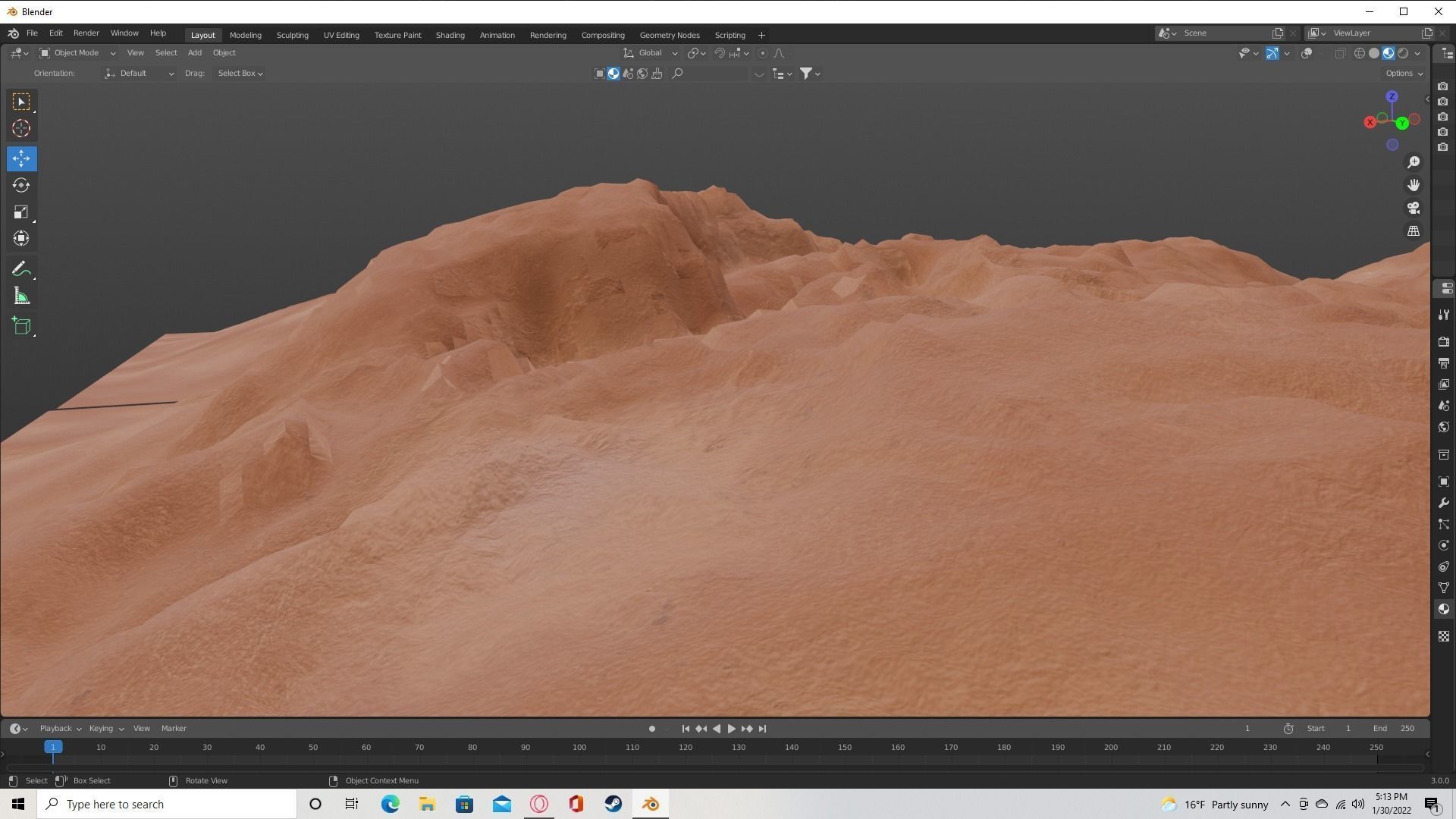Click the current frame marker at 1
Image resolution: width=1456 pixels, height=819 pixels.
[52, 748]
